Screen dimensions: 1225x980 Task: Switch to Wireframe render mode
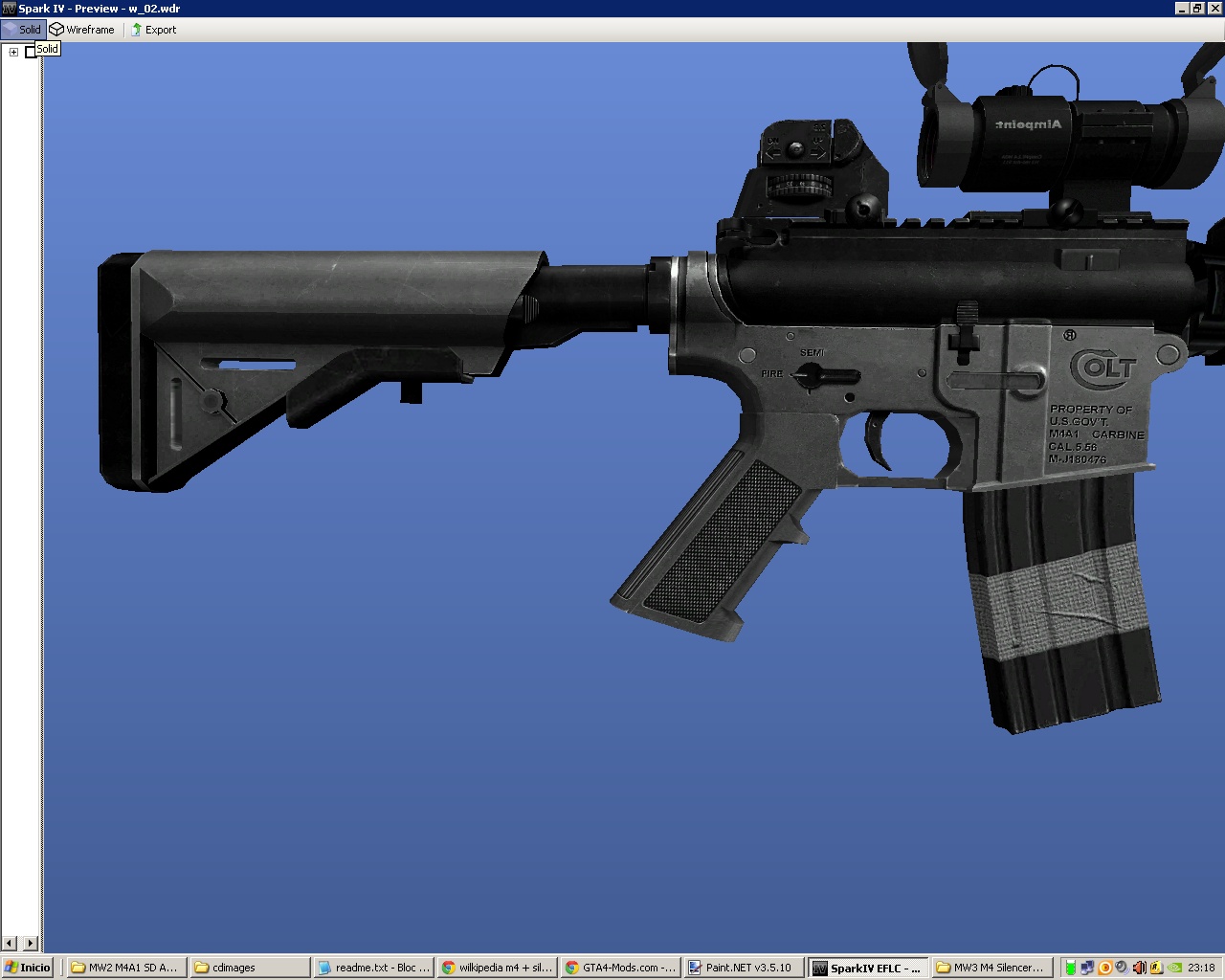pos(82,30)
